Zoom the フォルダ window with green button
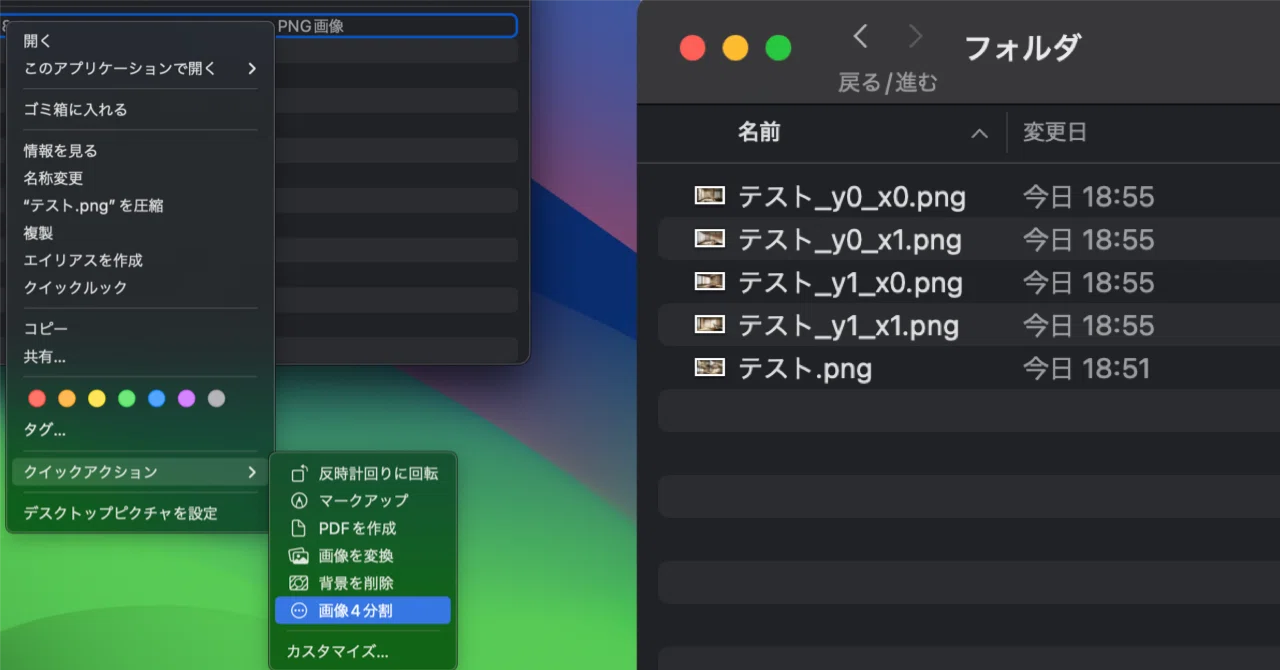Viewport: 1280px width, 670px height. 778,47
